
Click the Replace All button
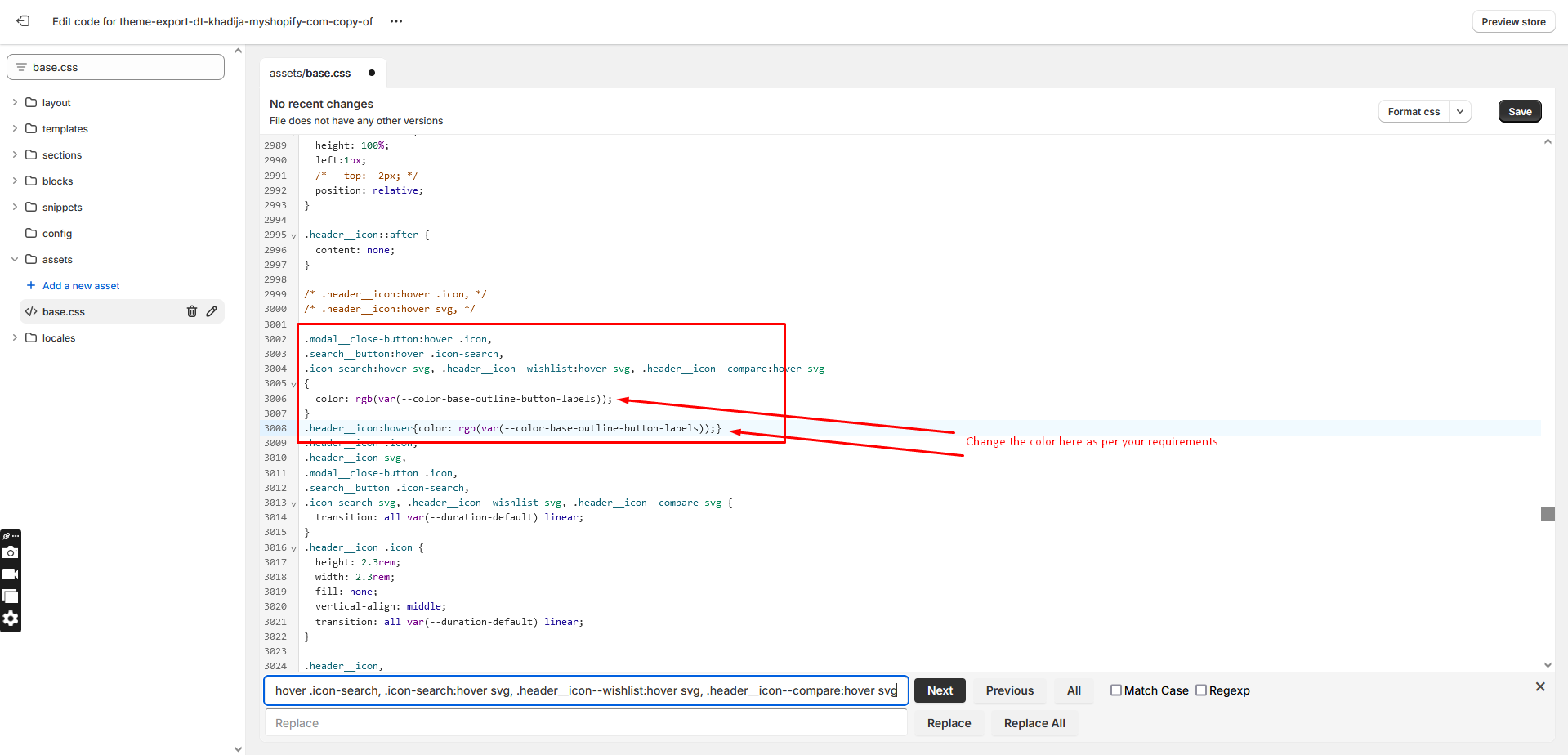(1034, 723)
